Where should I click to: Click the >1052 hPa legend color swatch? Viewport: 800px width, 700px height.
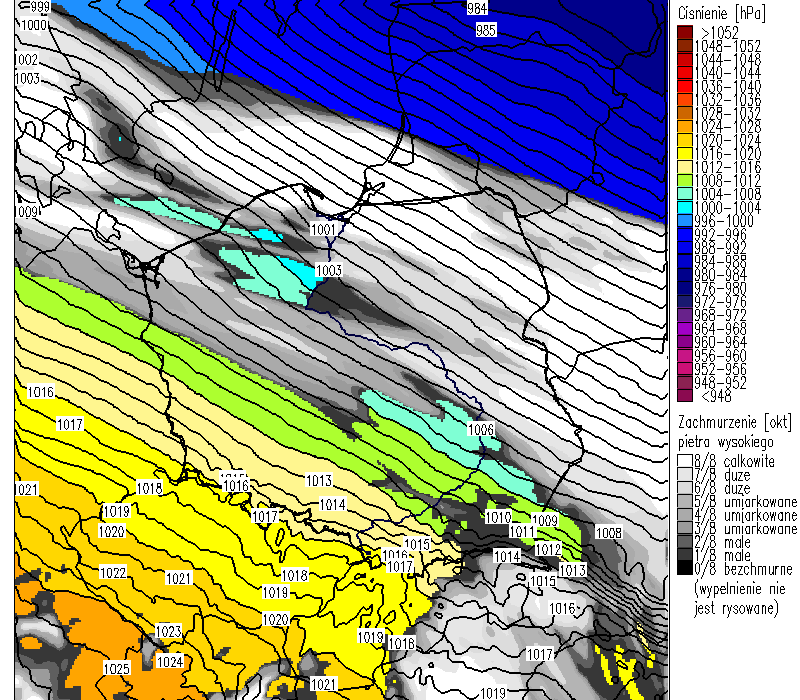(685, 32)
